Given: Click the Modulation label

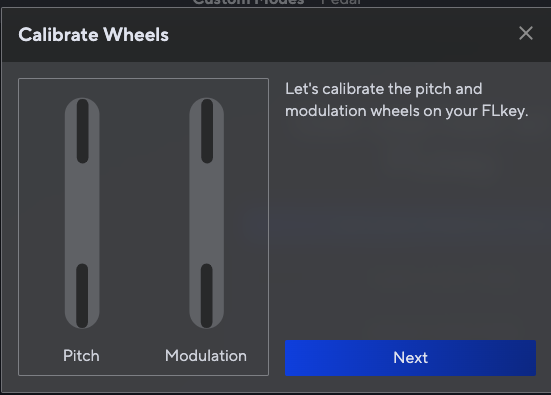Looking at the screenshot, I should [206, 356].
